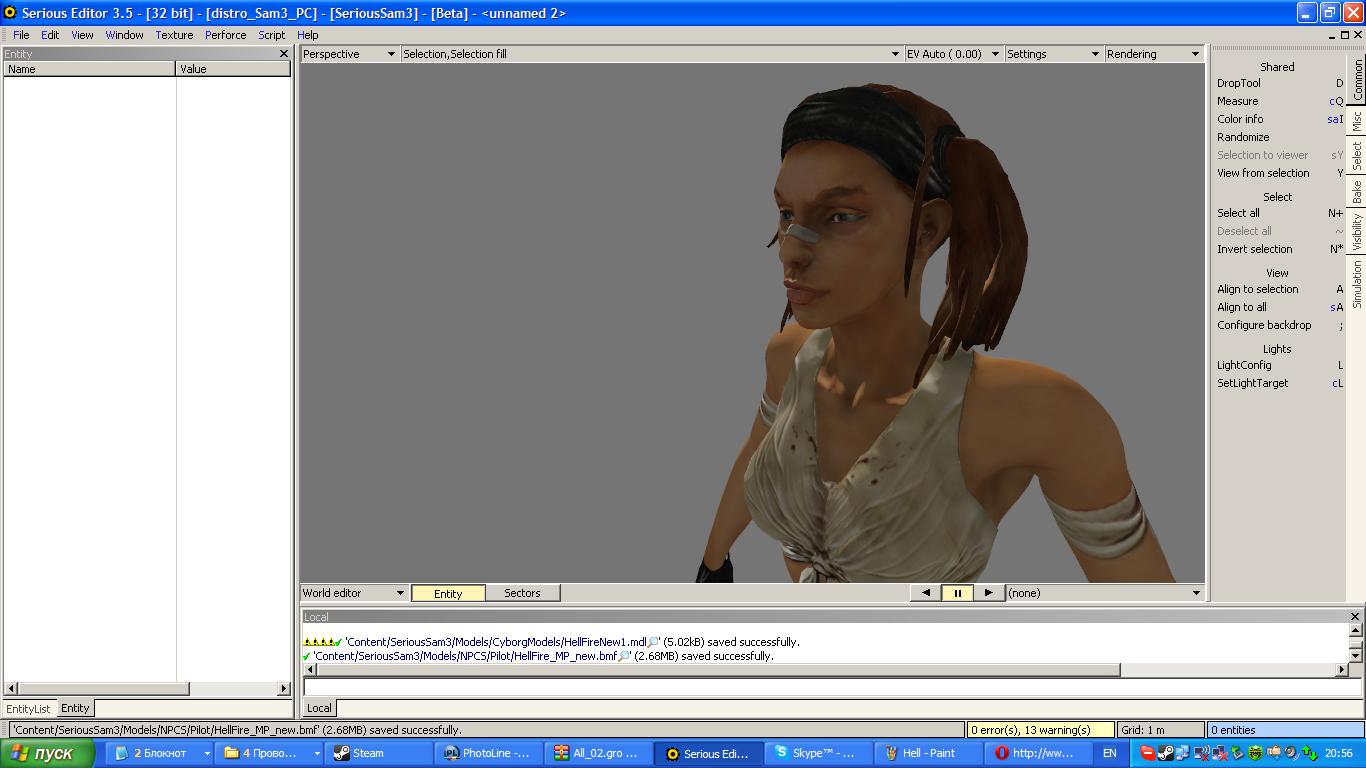Open the EV Auto exposure dropdown
Image resolution: width=1366 pixels, height=768 pixels.
(953, 54)
